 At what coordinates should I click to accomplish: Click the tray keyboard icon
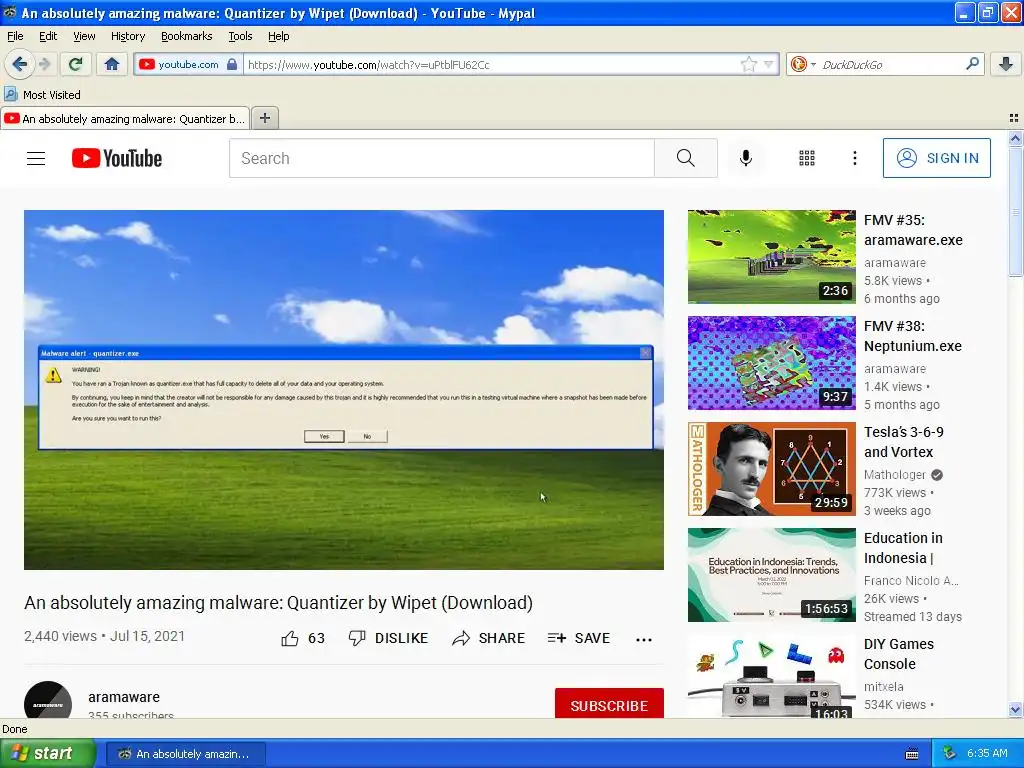coord(912,754)
